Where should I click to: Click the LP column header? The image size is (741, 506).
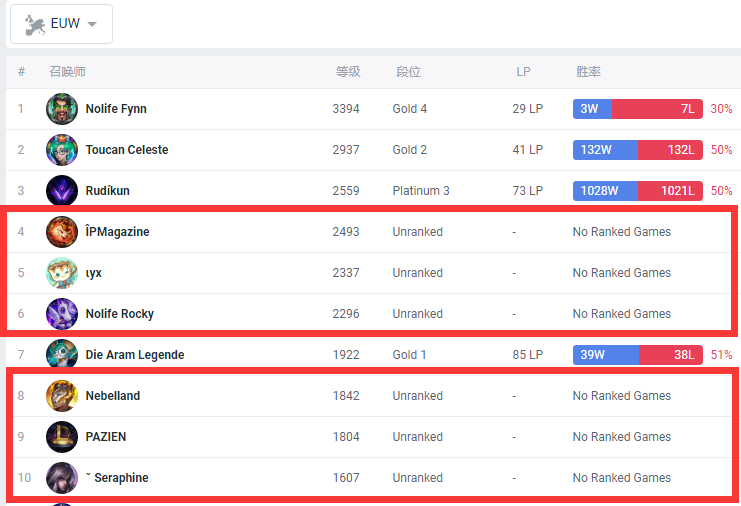(523, 72)
